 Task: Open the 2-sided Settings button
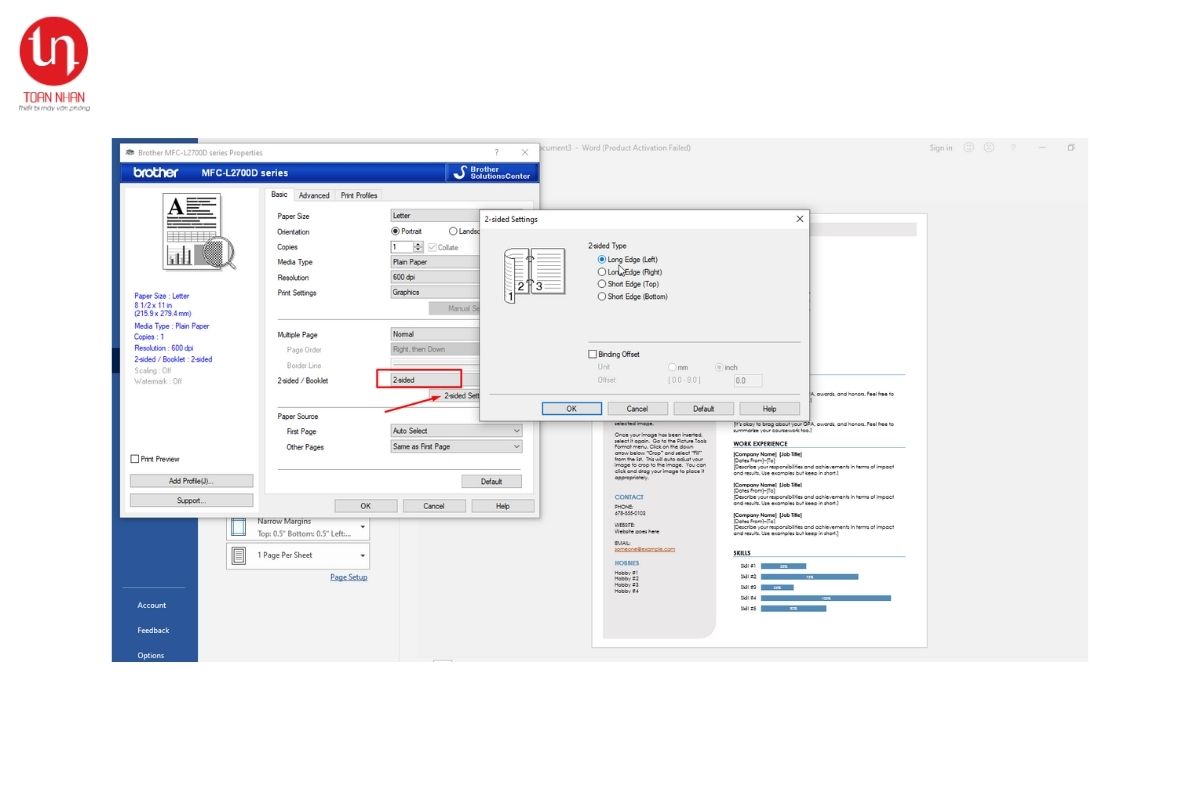(456, 396)
